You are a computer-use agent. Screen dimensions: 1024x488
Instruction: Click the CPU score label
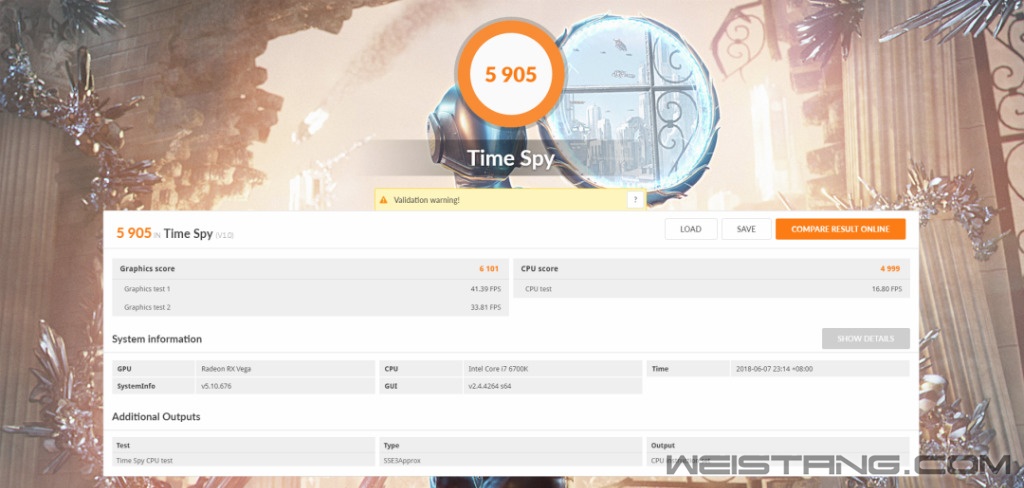click(539, 268)
